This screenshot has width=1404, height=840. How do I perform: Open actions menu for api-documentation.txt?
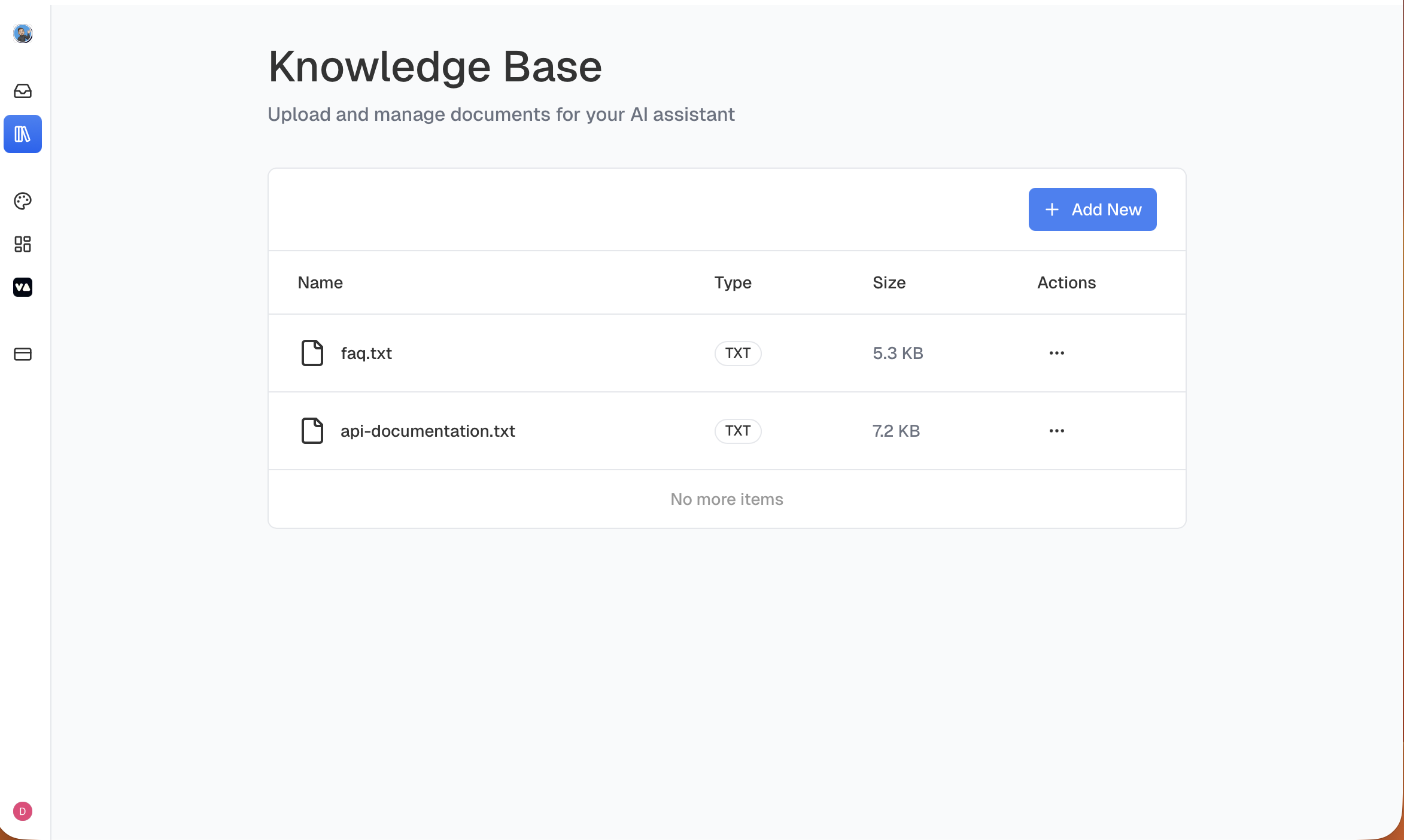tap(1056, 431)
